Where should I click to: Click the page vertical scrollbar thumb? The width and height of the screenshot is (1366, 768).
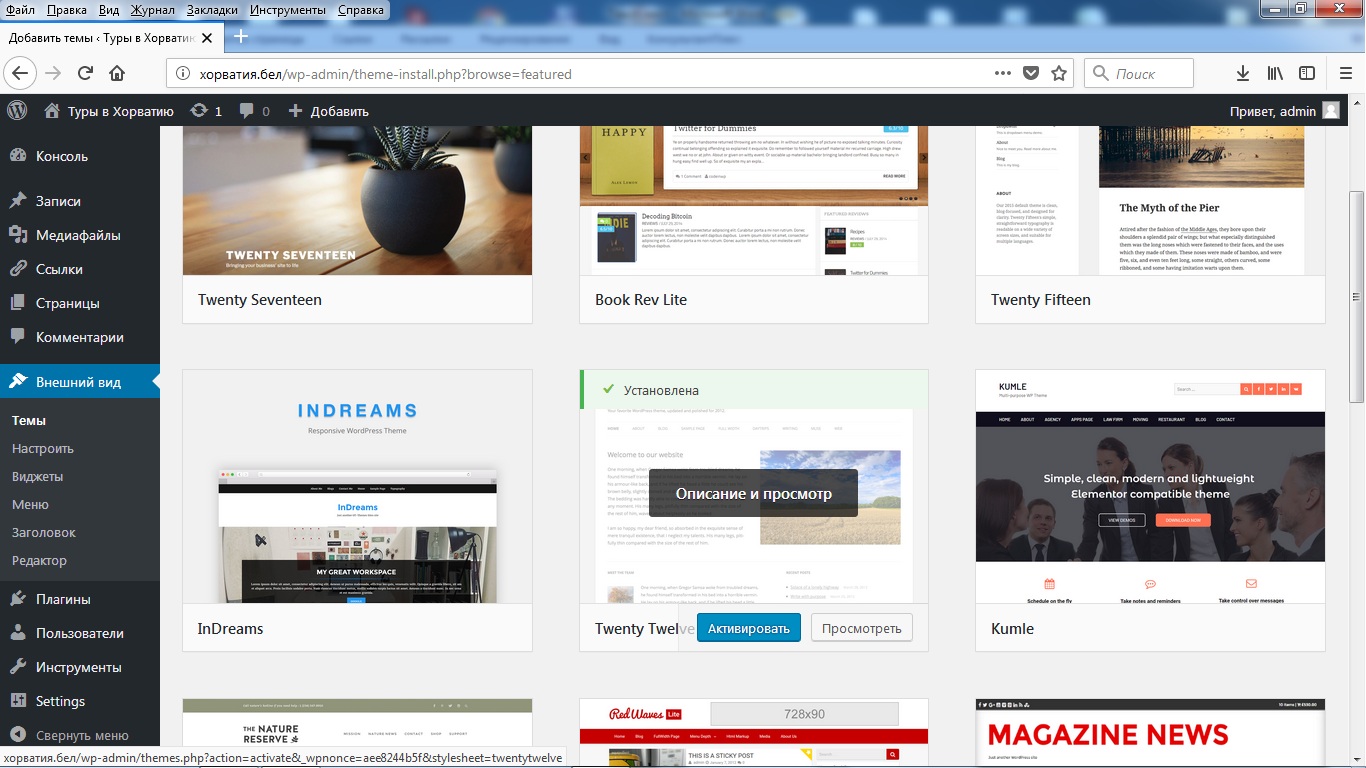[1357, 295]
